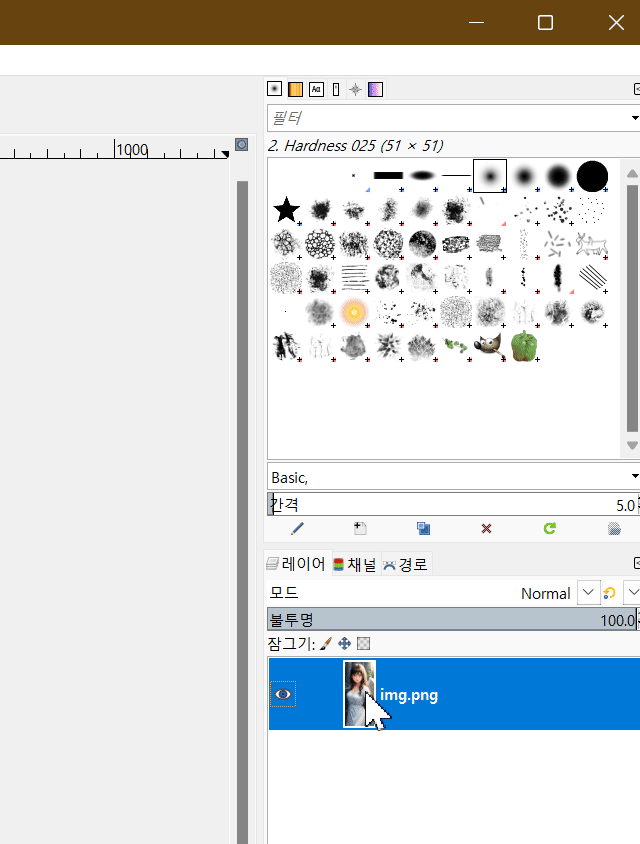This screenshot has height=844, width=640.
Task: Maximize the GIMP window
Action: click(545, 23)
